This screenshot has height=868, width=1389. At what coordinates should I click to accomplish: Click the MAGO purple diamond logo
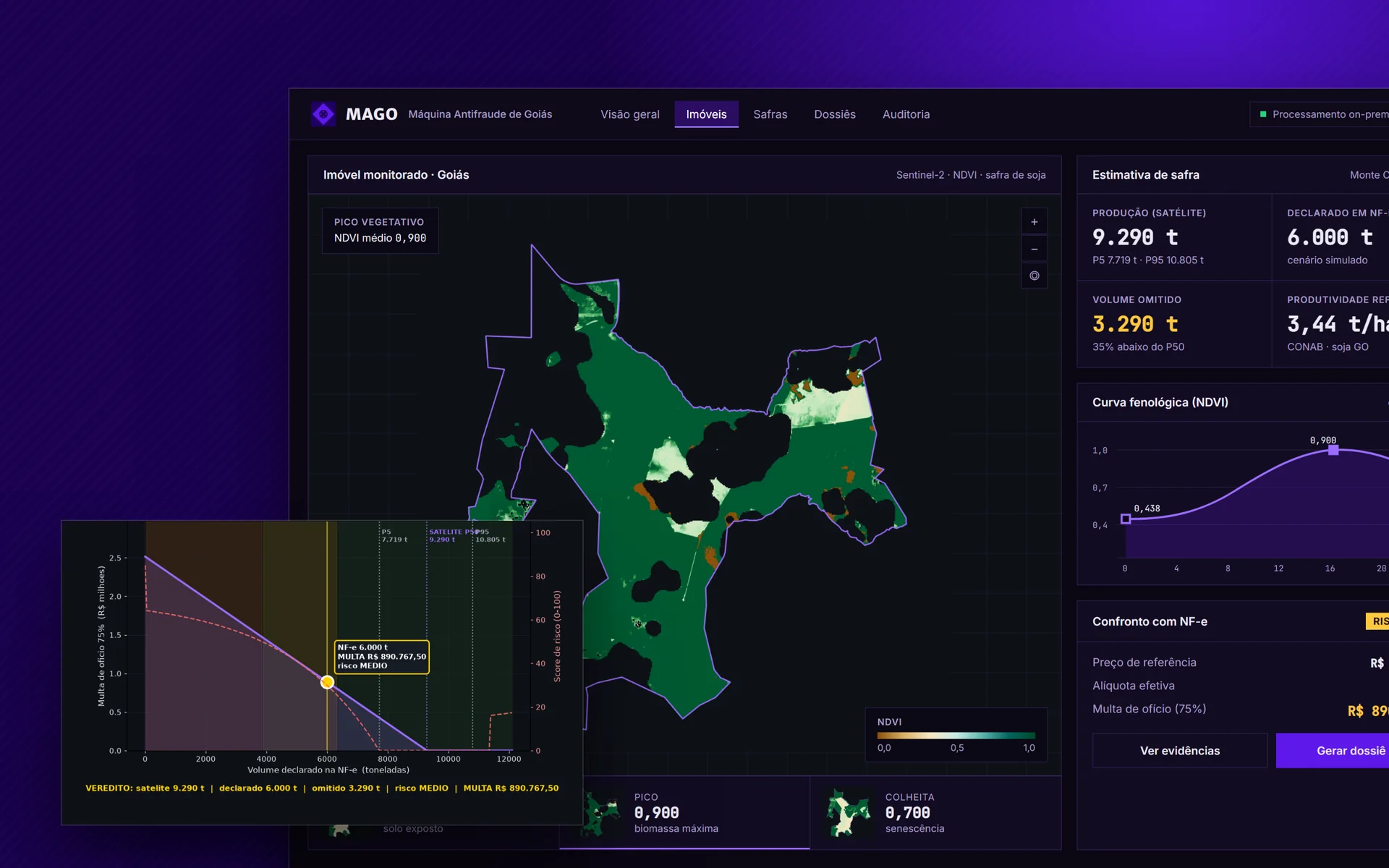point(323,114)
